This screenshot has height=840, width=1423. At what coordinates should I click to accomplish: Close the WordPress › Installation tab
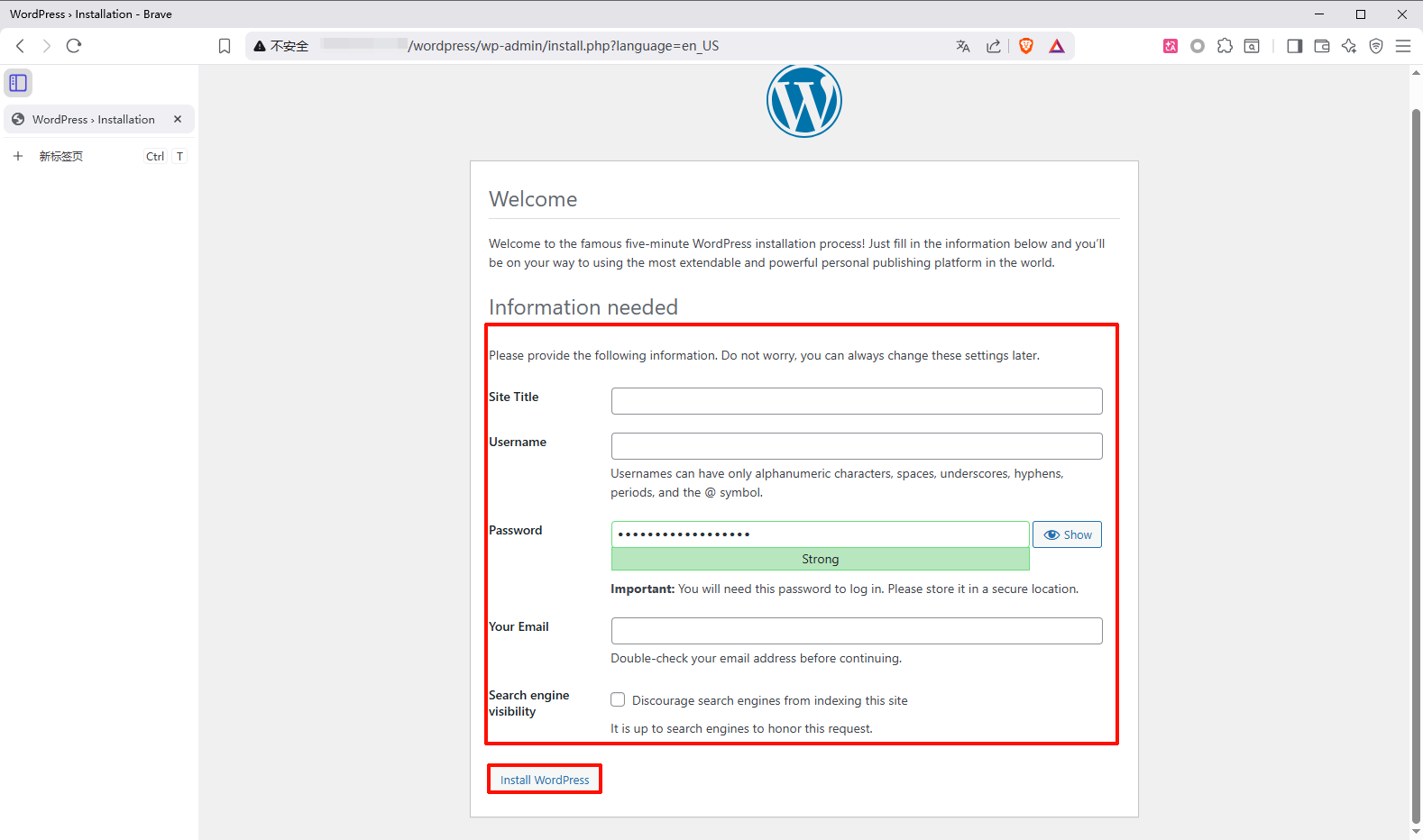[x=178, y=119]
